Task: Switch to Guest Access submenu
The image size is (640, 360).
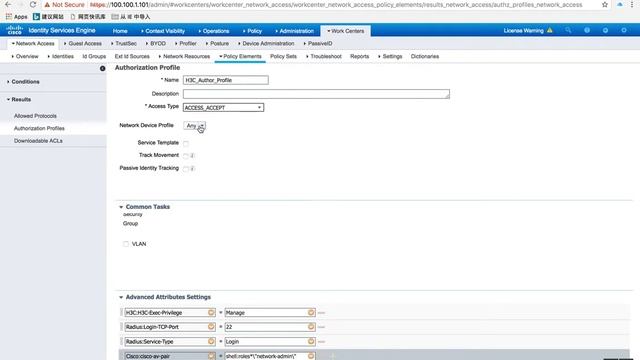Action: (82, 43)
